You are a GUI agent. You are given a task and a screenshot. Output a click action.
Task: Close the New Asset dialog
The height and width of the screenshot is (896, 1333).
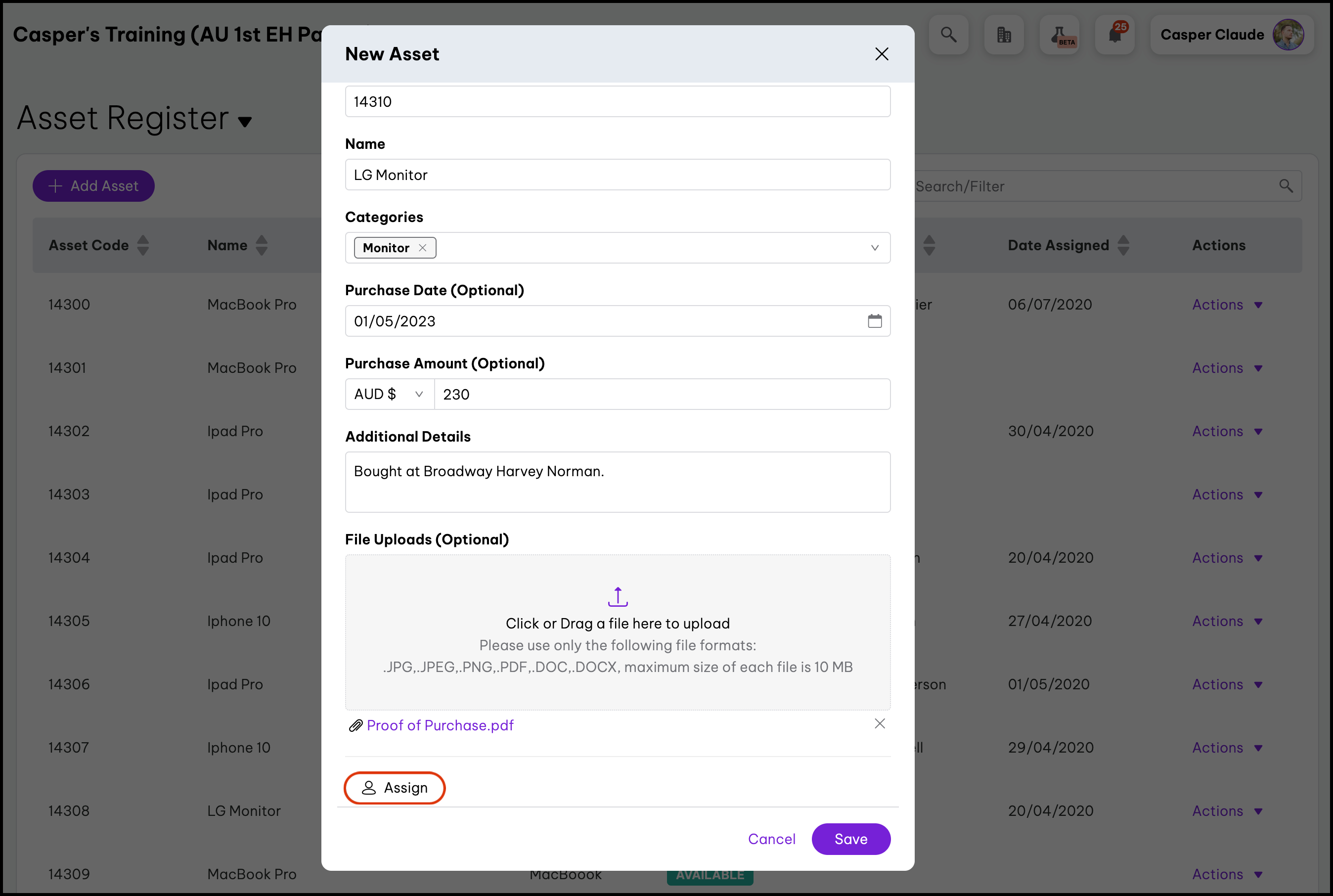tap(881, 54)
